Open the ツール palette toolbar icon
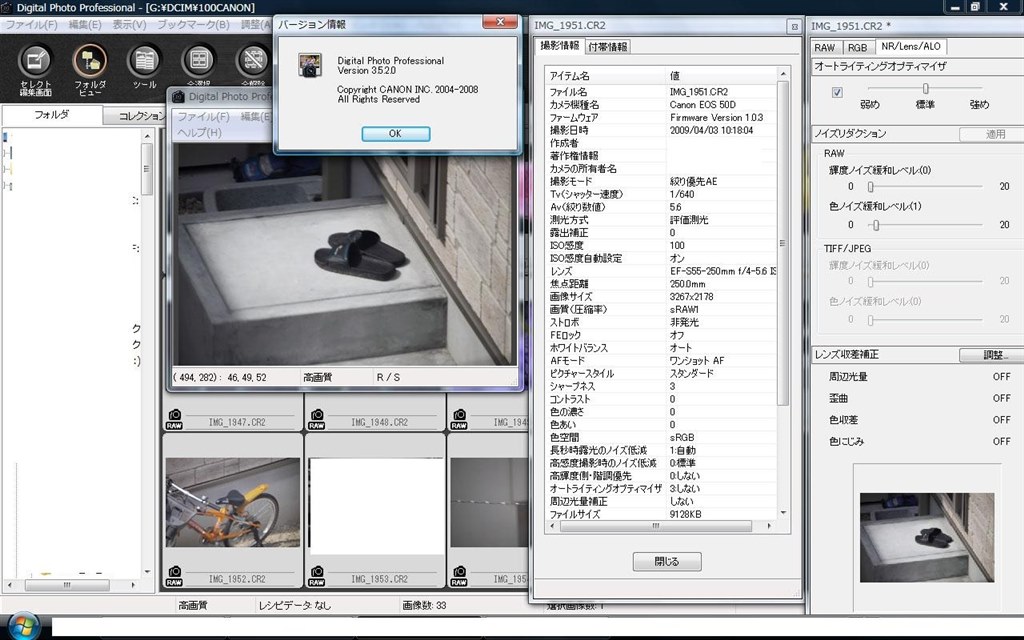The image size is (1024, 640). (144, 61)
